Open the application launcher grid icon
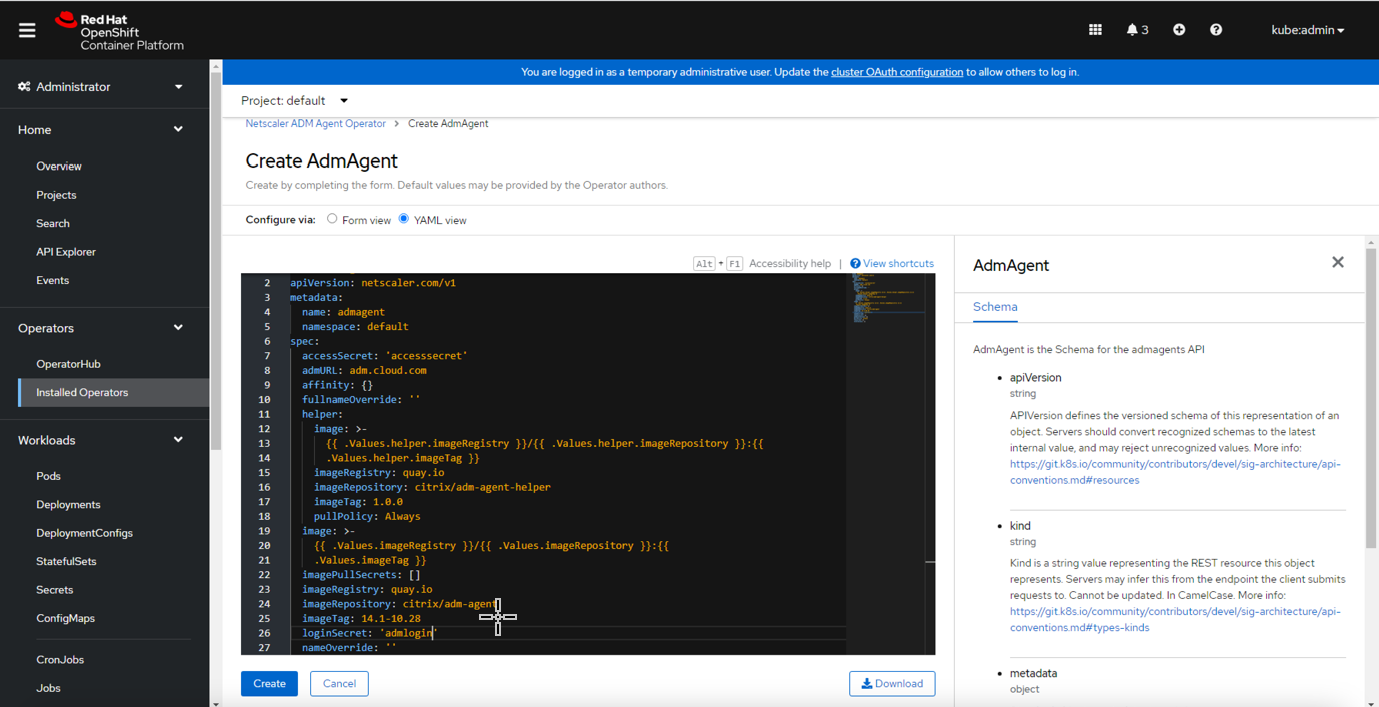The height and width of the screenshot is (707, 1379). [1095, 30]
